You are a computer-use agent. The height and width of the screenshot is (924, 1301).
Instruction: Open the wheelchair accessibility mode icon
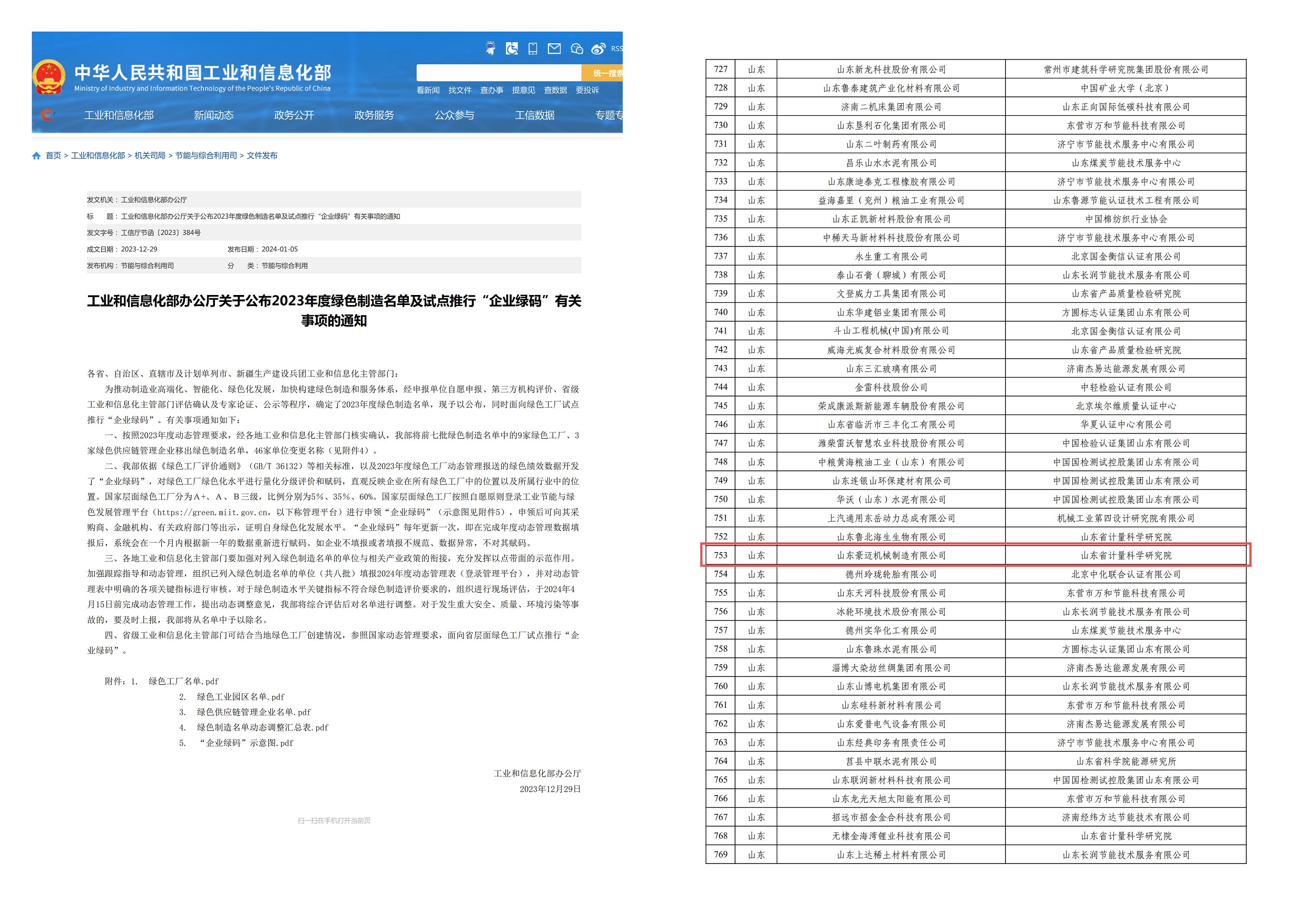[512, 48]
